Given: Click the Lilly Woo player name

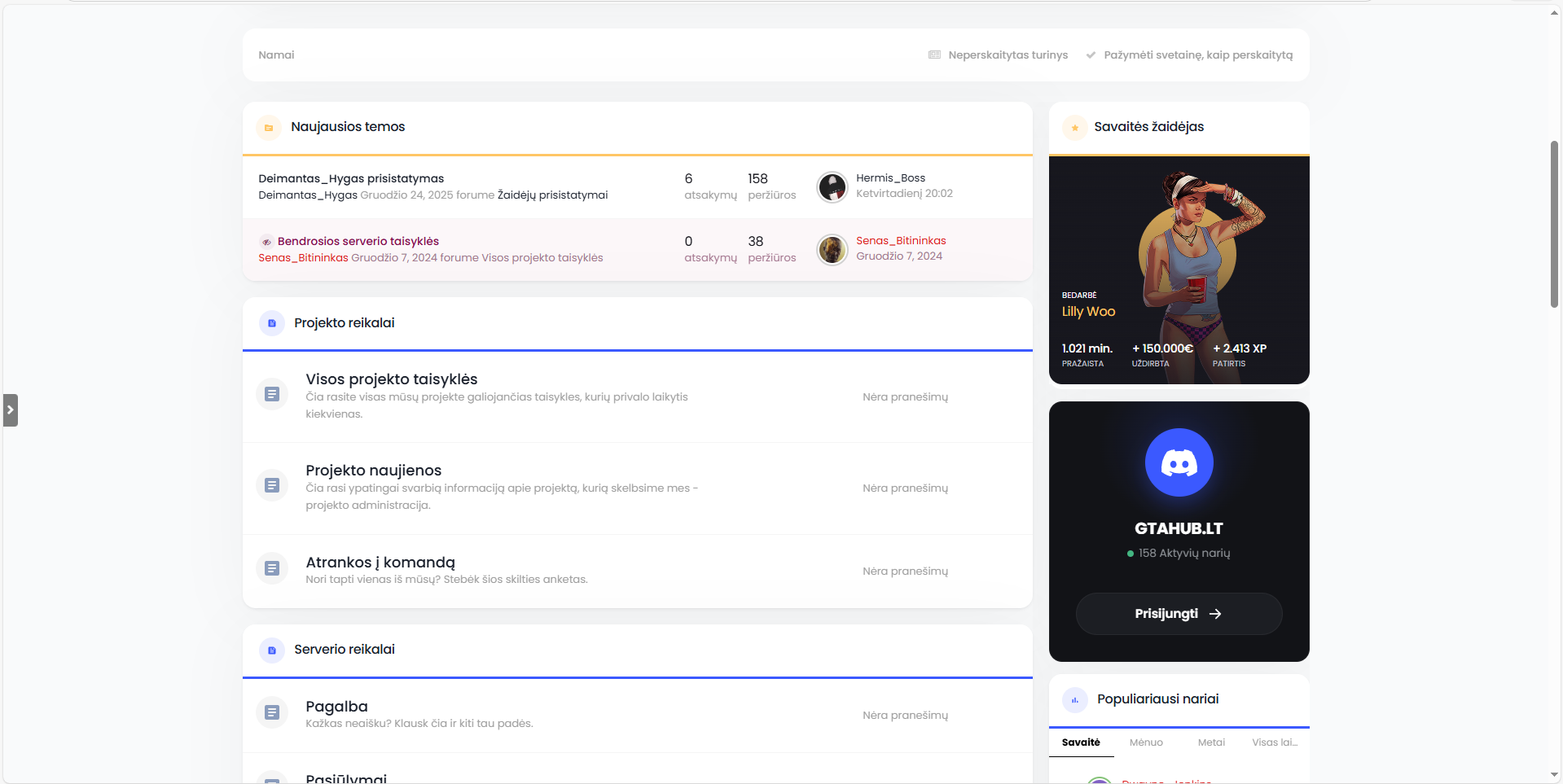Looking at the screenshot, I should (x=1088, y=312).
